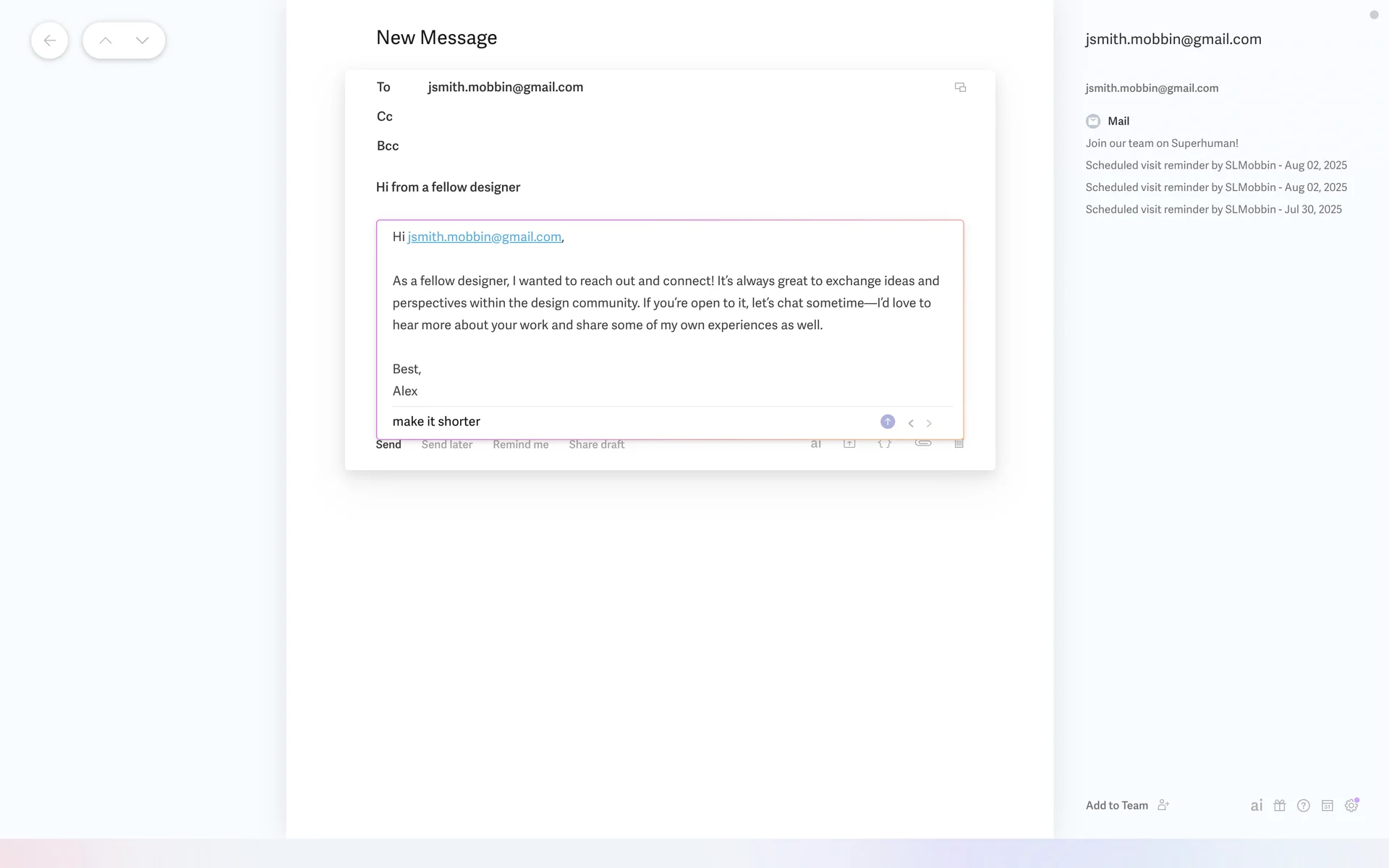Image resolution: width=1389 pixels, height=868 pixels.
Task: Open the settings gear icon
Action: tap(1351, 806)
